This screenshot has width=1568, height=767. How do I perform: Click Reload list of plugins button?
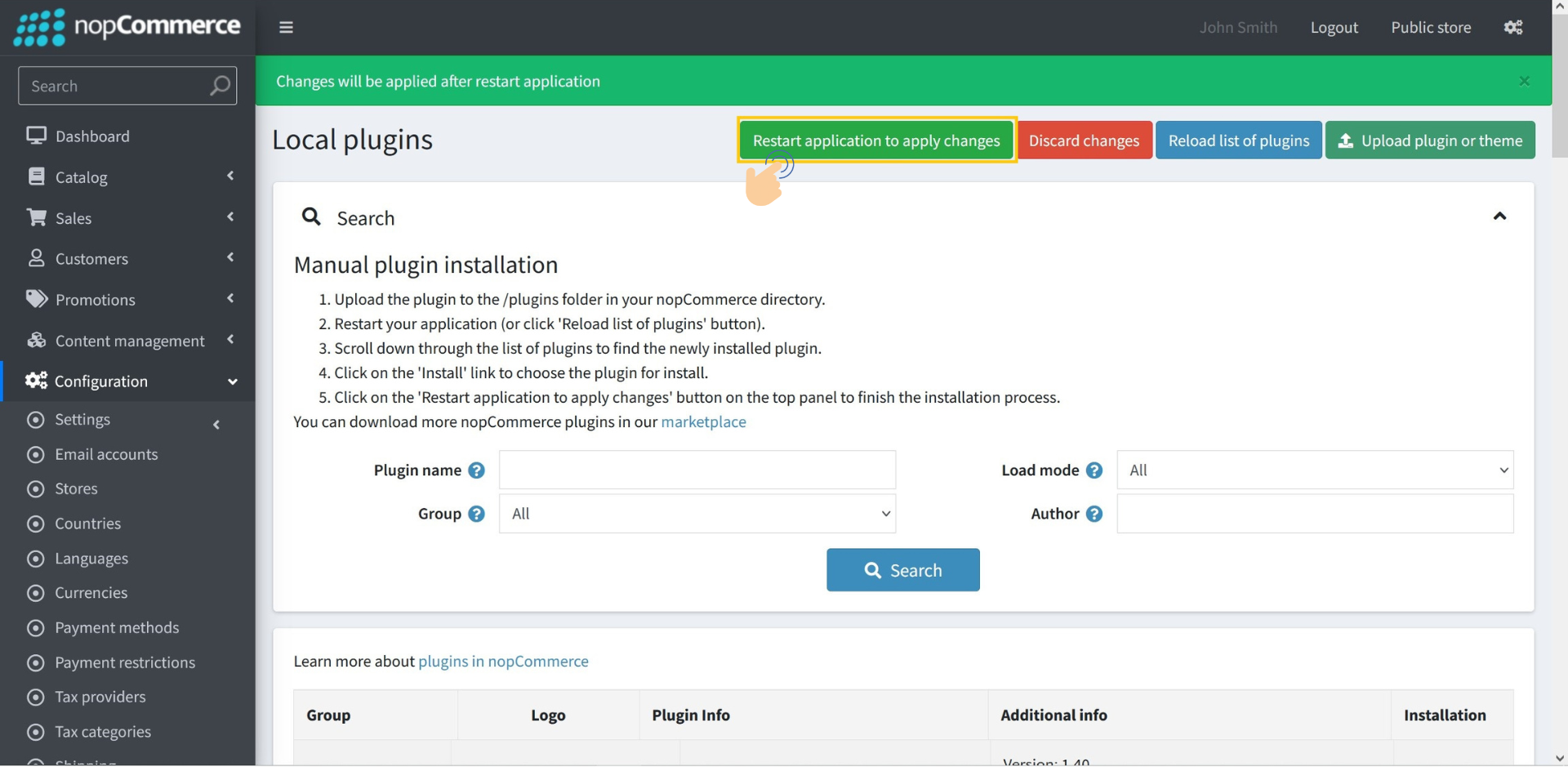1238,140
